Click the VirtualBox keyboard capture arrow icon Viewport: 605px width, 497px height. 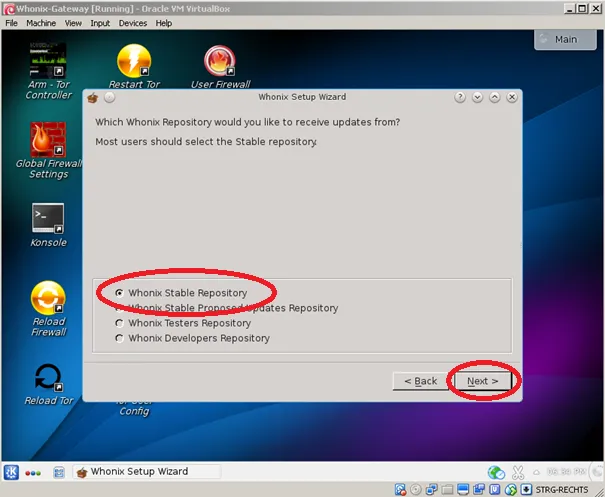click(526, 490)
